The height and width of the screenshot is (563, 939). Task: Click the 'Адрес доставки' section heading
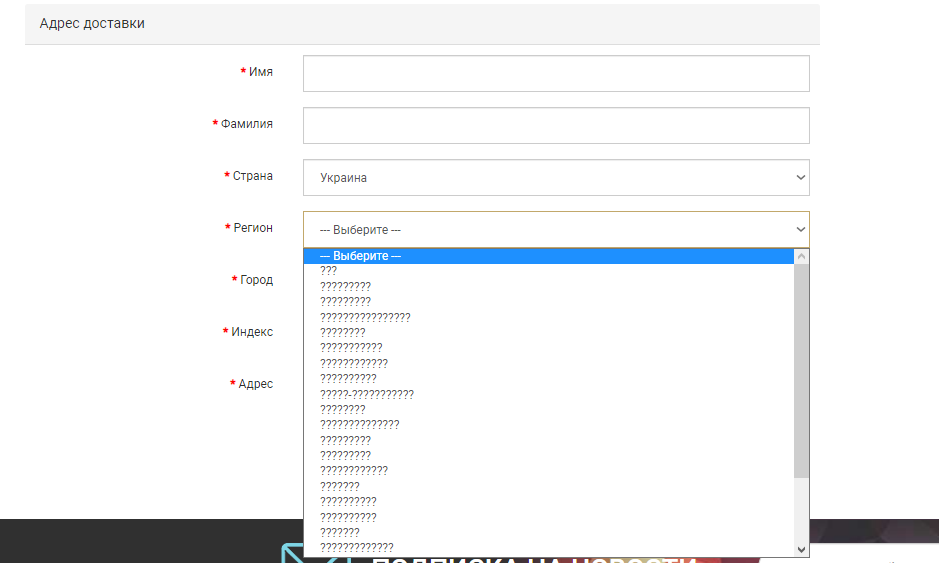pyautogui.click(x=92, y=23)
